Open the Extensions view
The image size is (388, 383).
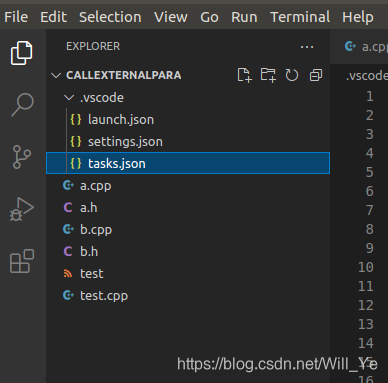22,261
